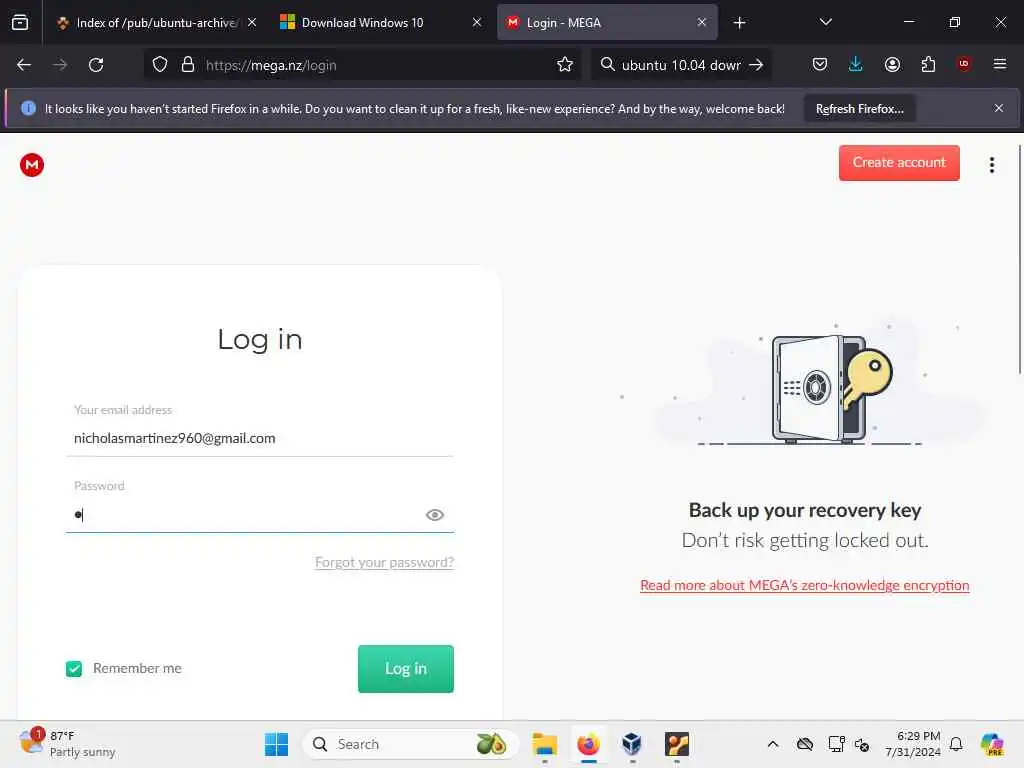This screenshot has height=768, width=1024.
Task: Close the Download Windows 10 tab
Action: click(477, 23)
